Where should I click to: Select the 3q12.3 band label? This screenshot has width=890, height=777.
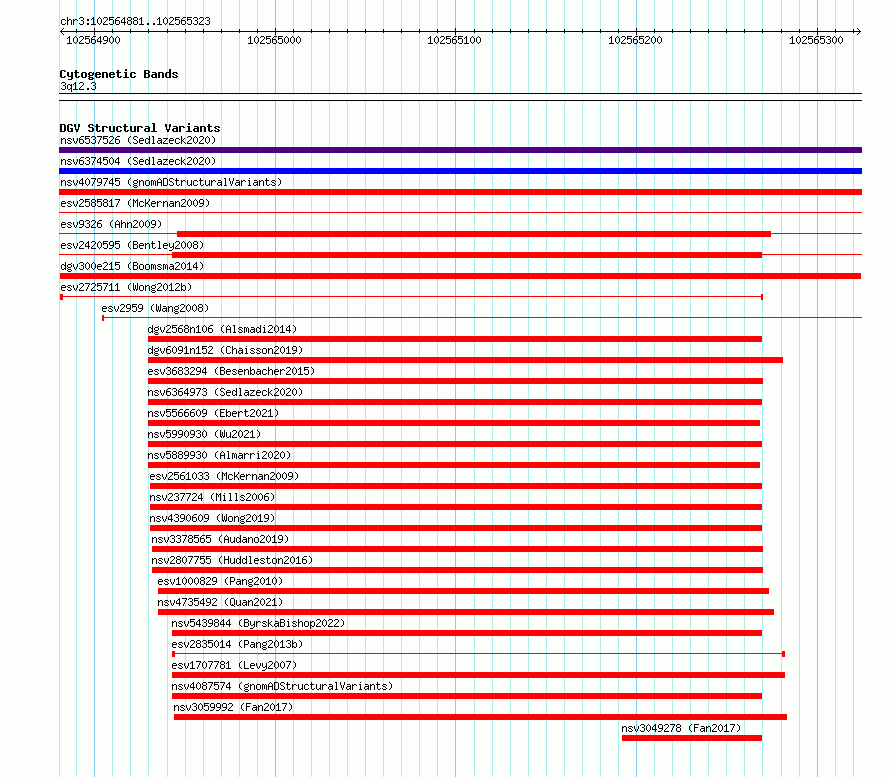click(x=78, y=86)
